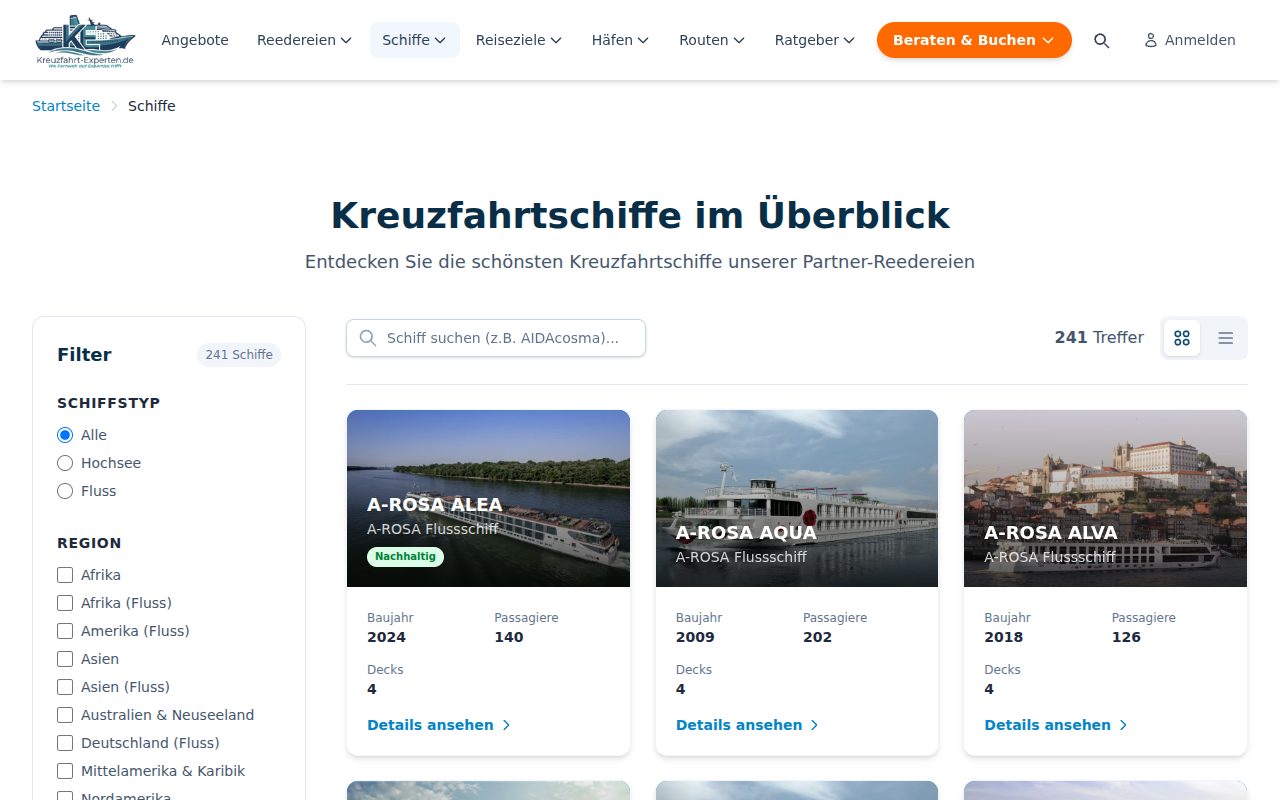Check the Amerika (Fluss) region checkbox
Viewport: 1280px width, 800px height.
click(x=65, y=631)
